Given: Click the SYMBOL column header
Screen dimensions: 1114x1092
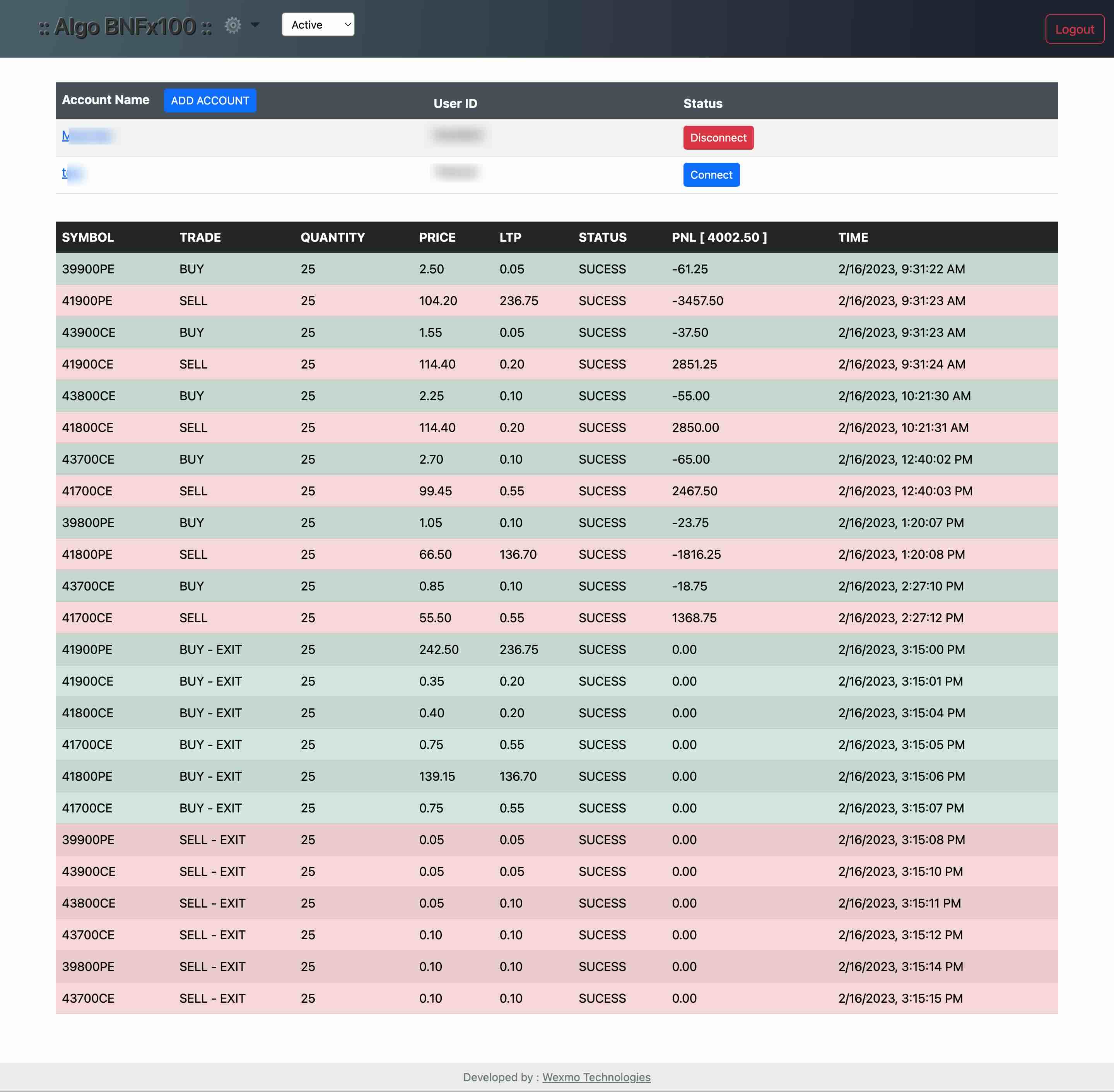Looking at the screenshot, I should pos(88,237).
